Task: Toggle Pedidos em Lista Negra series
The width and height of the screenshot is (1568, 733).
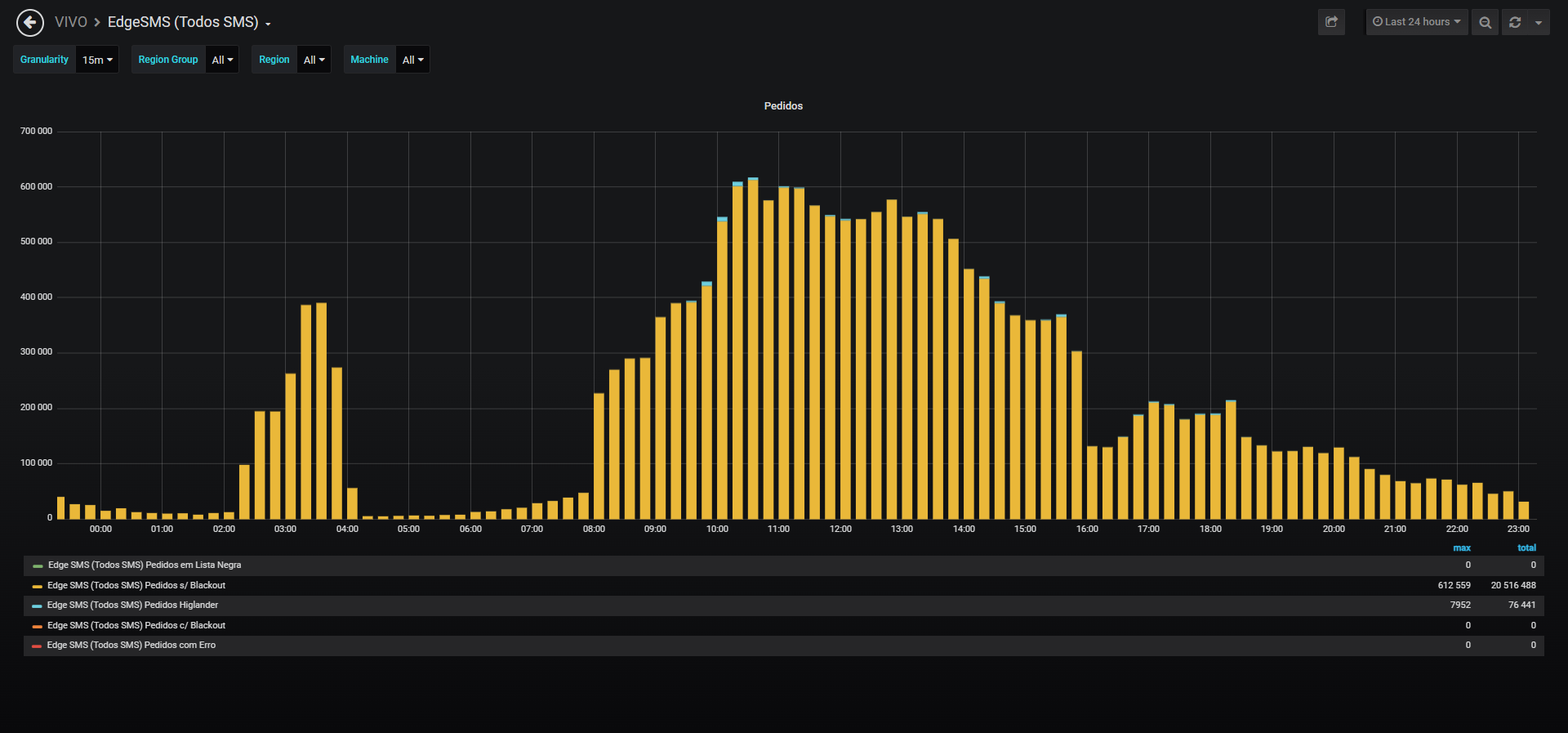Action: point(145,565)
